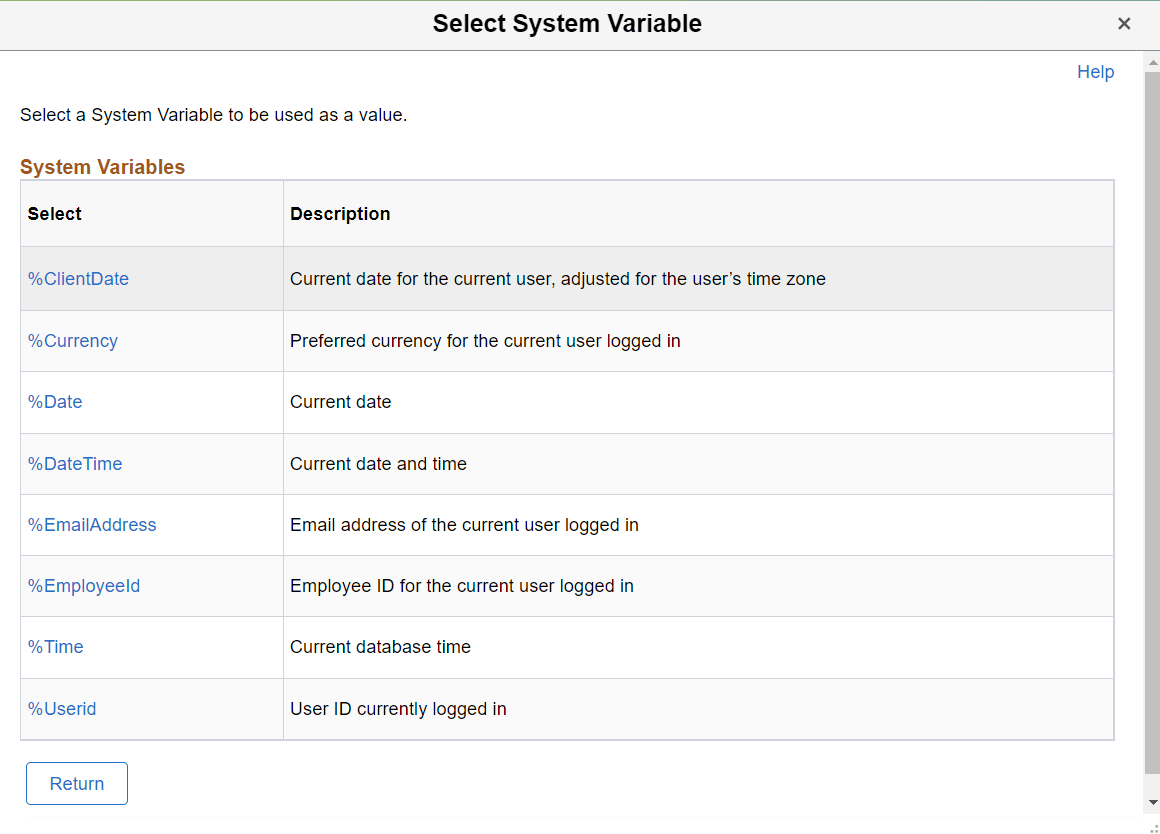1160x834 pixels.
Task: Click the Current database time description cell
Action: tap(380, 647)
